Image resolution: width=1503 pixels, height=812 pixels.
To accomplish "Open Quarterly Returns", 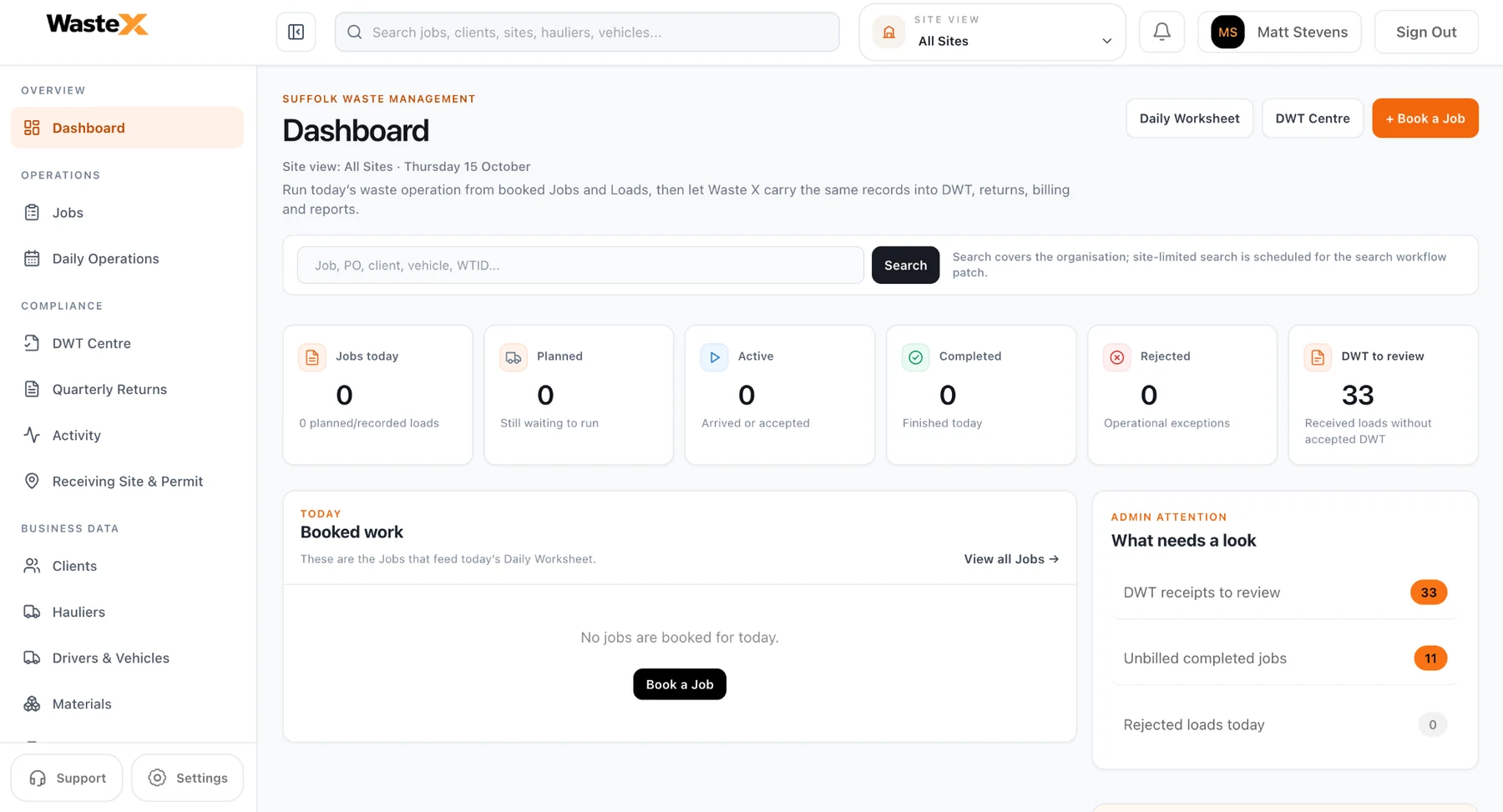I will tap(127, 389).
